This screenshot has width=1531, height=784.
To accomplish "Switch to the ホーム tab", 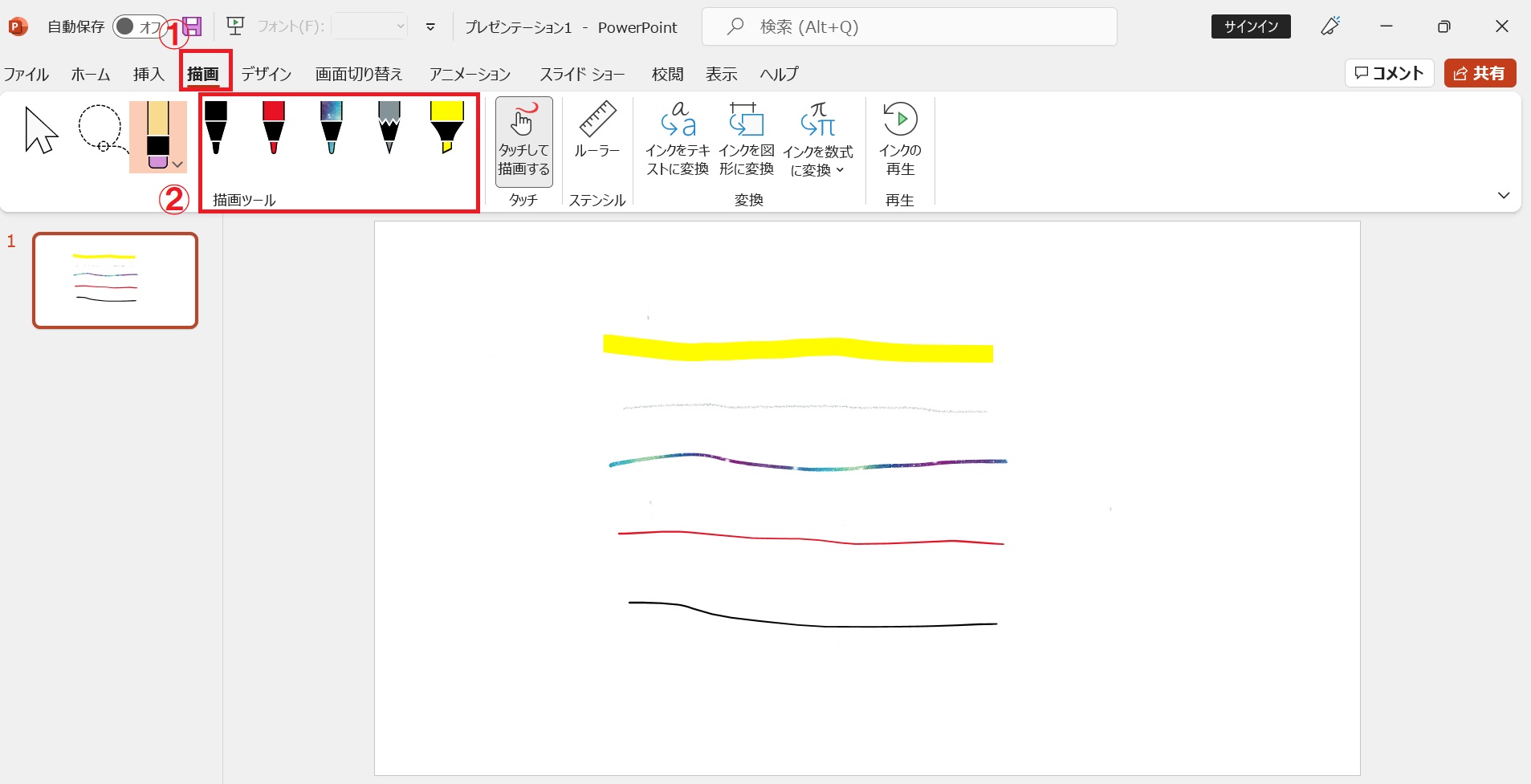I will point(91,74).
